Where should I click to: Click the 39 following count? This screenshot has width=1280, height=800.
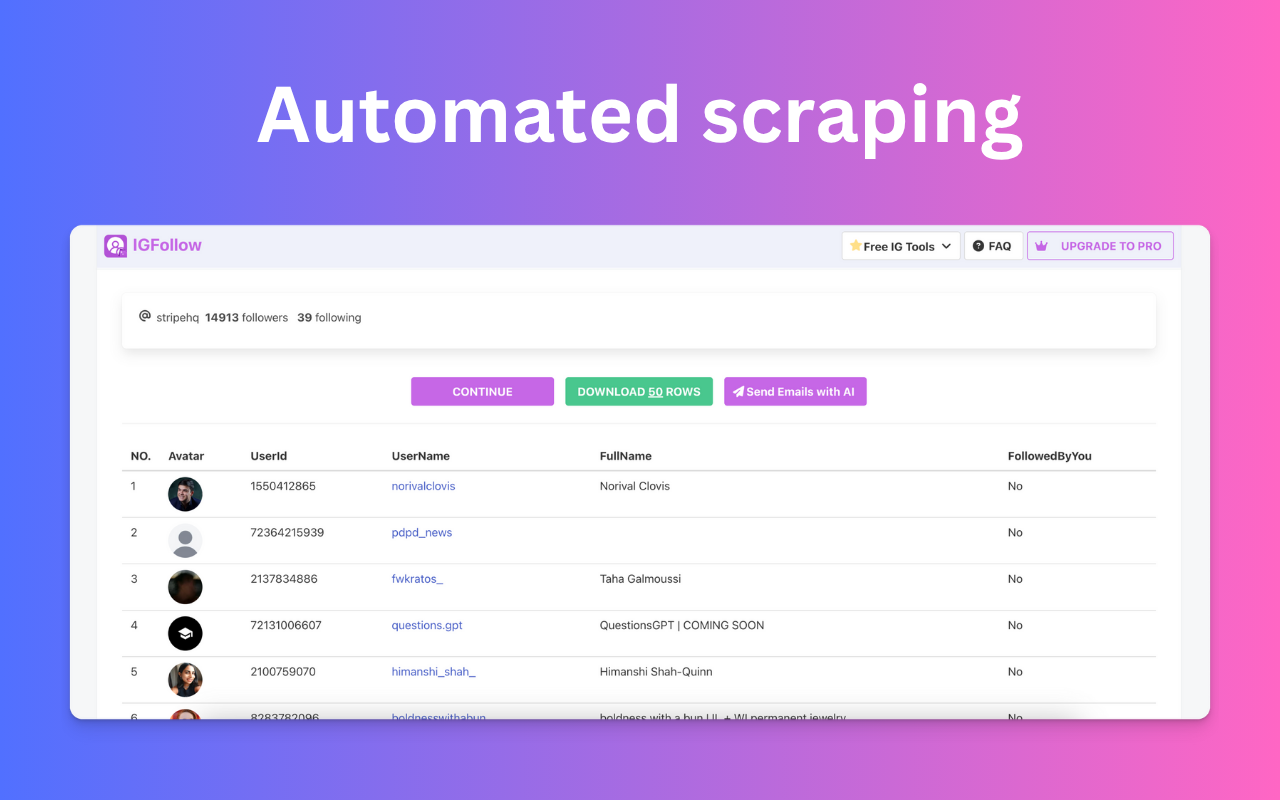click(329, 318)
